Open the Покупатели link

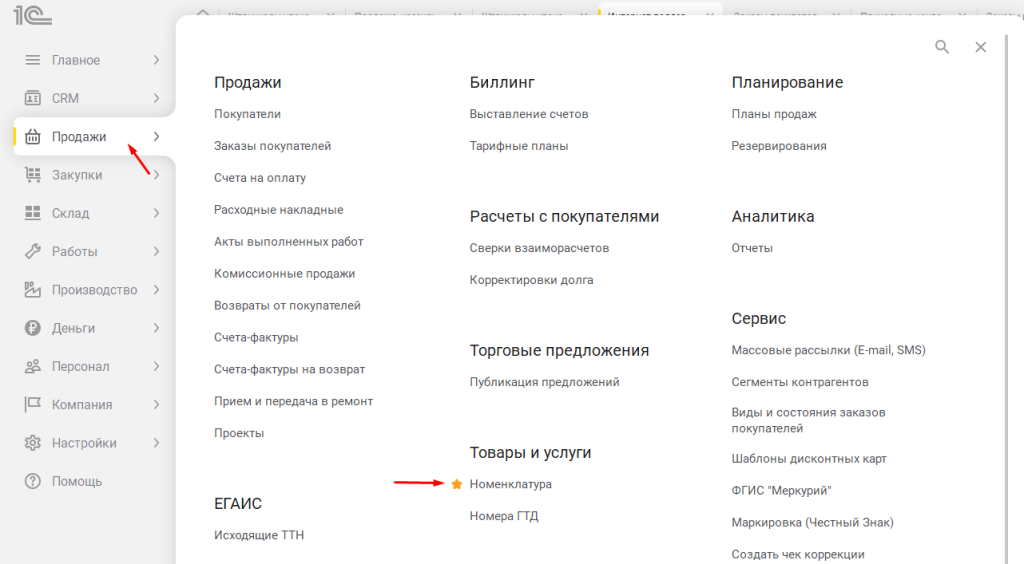[248, 114]
